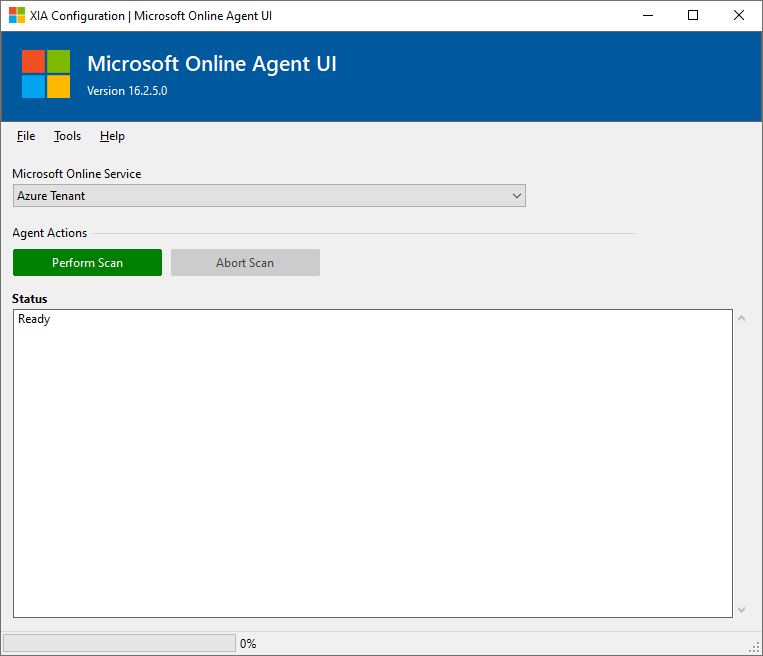Open the File menu

tap(26, 136)
